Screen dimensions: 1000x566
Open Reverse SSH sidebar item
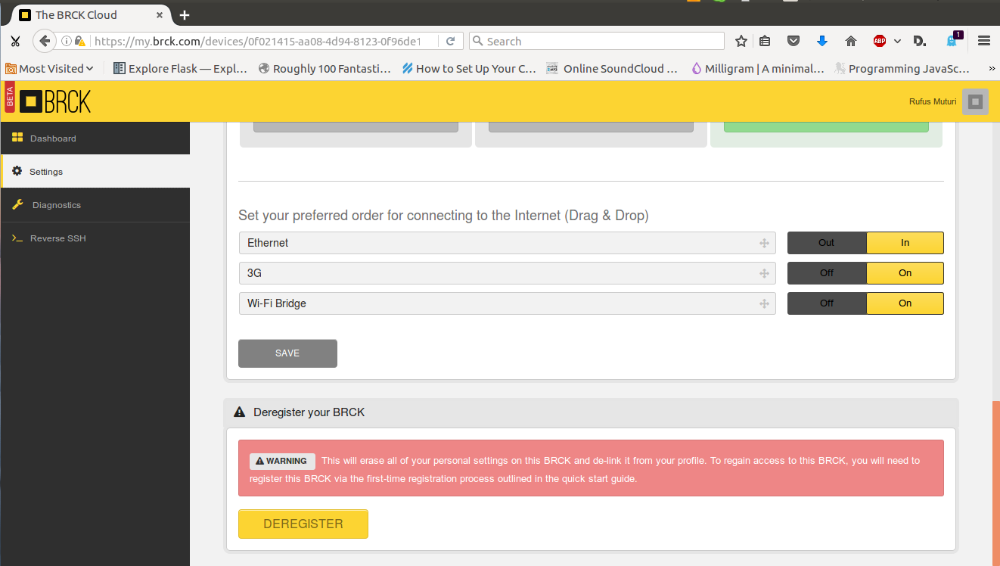pyautogui.click(x=96, y=238)
